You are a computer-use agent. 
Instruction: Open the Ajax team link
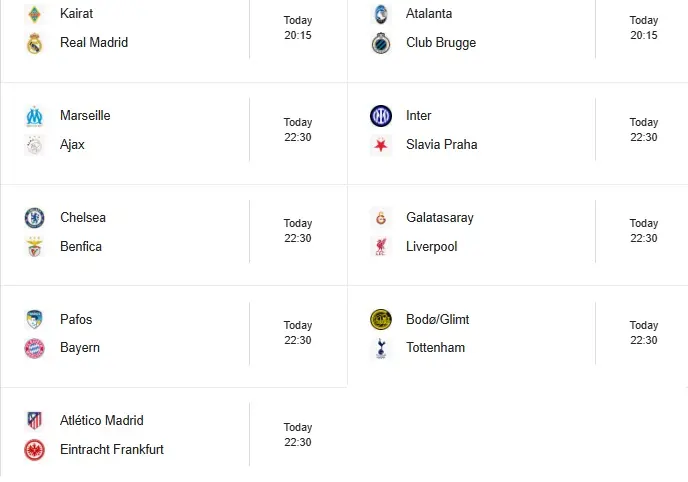click(72, 145)
